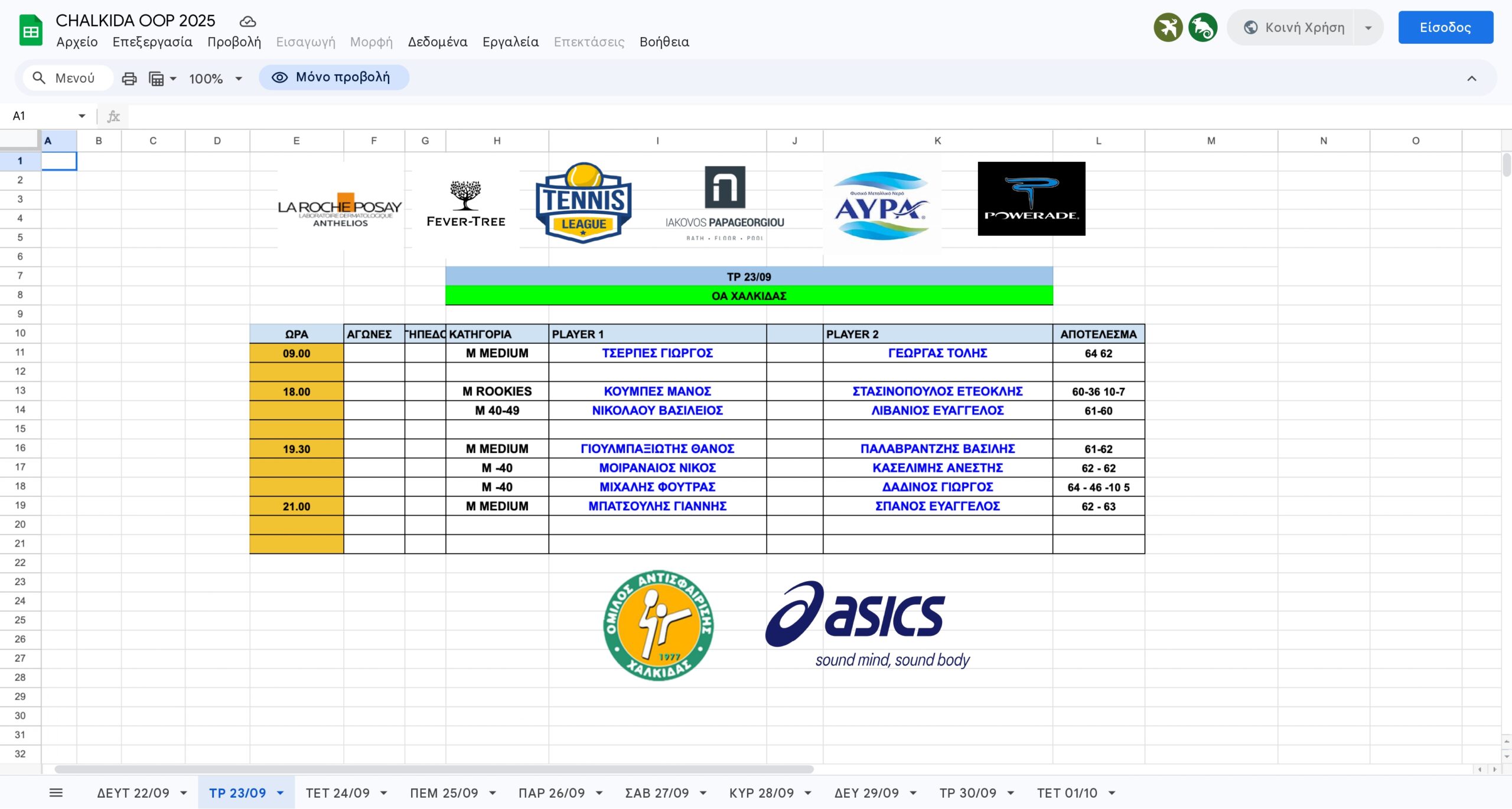Viewport: 1512px width, 809px height.
Task: Switch to the ΠΕΜ 25/09 sheet tab
Action: 444,793
